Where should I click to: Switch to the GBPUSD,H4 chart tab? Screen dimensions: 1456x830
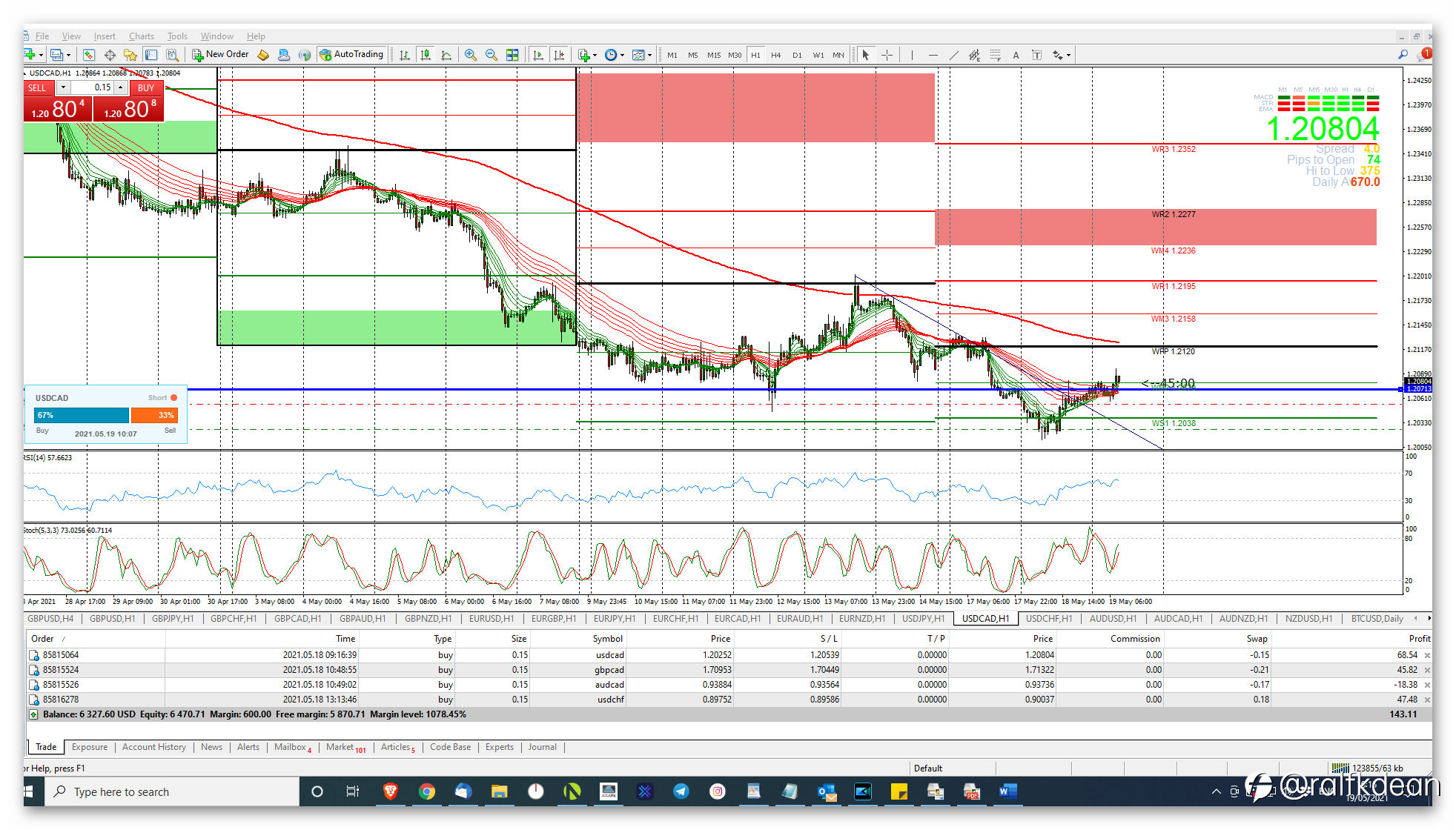(x=50, y=619)
